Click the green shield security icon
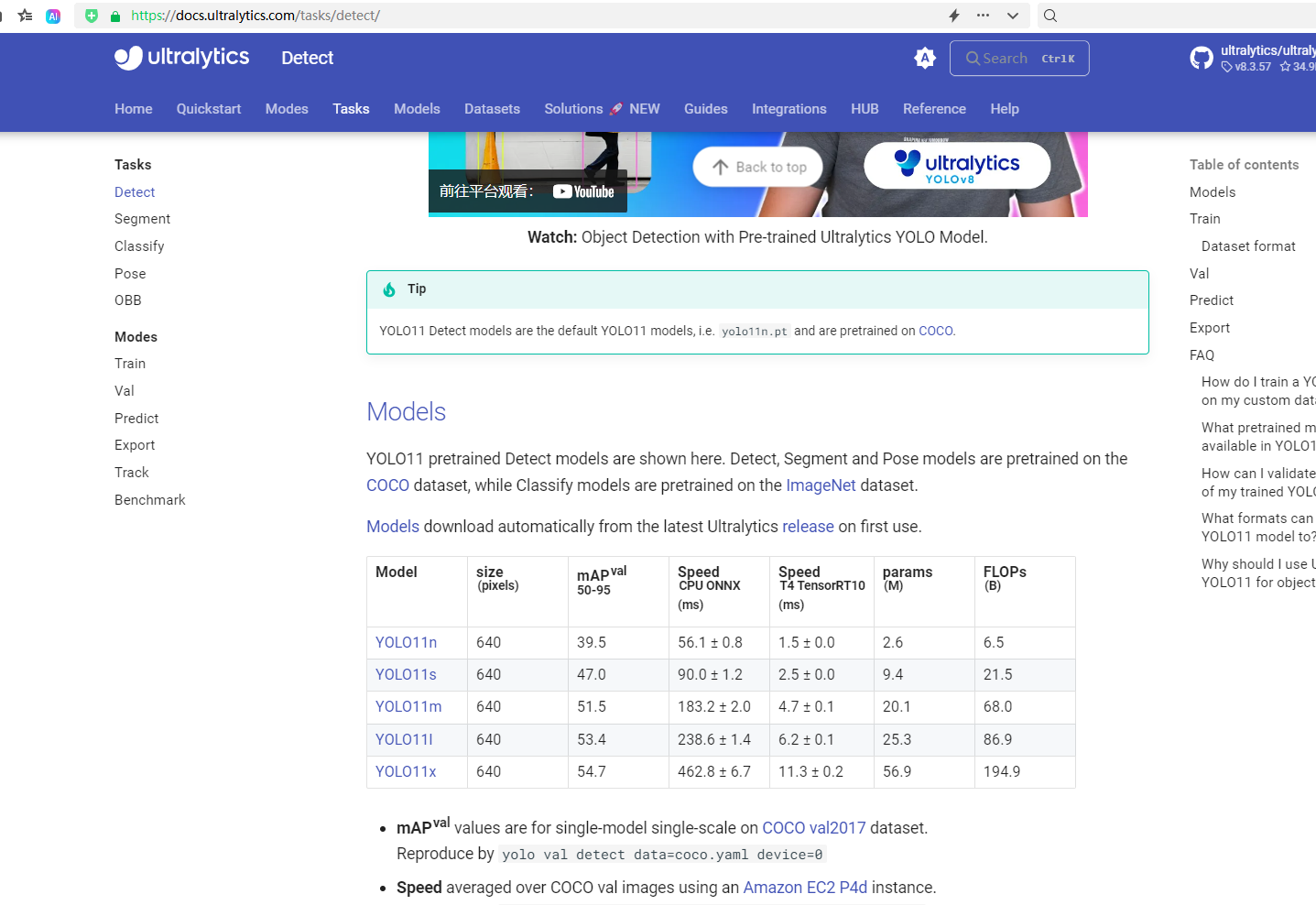1316x905 pixels. pyautogui.click(x=92, y=16)
